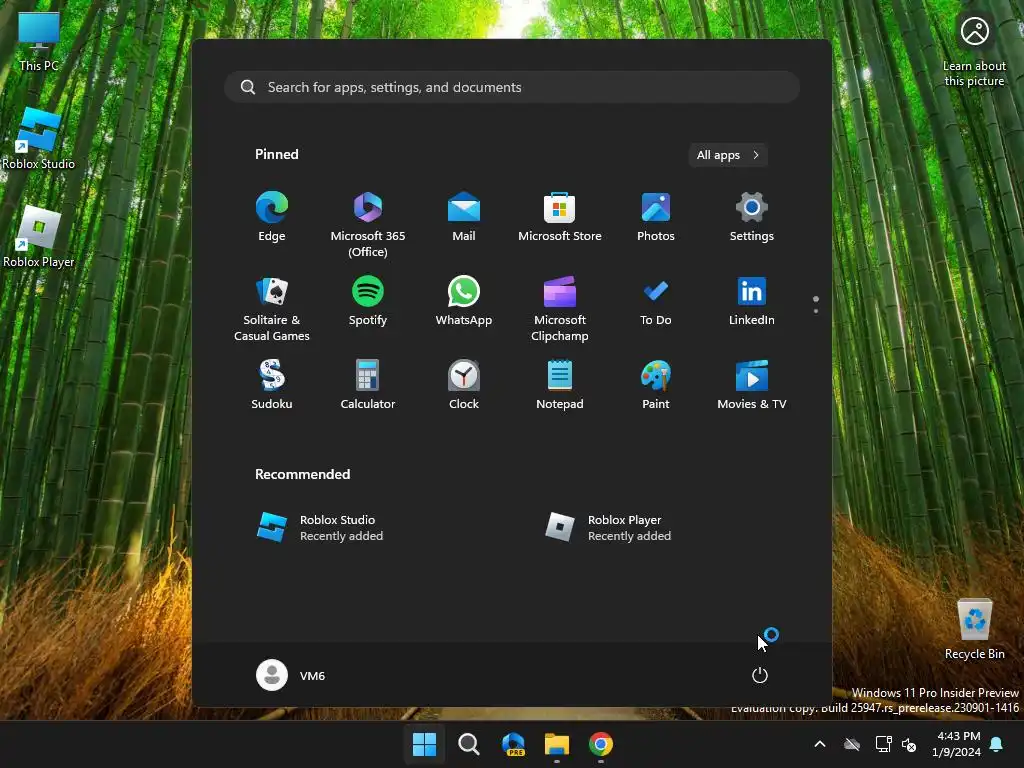Select Roblox Studio desktop shortcut

39,138
